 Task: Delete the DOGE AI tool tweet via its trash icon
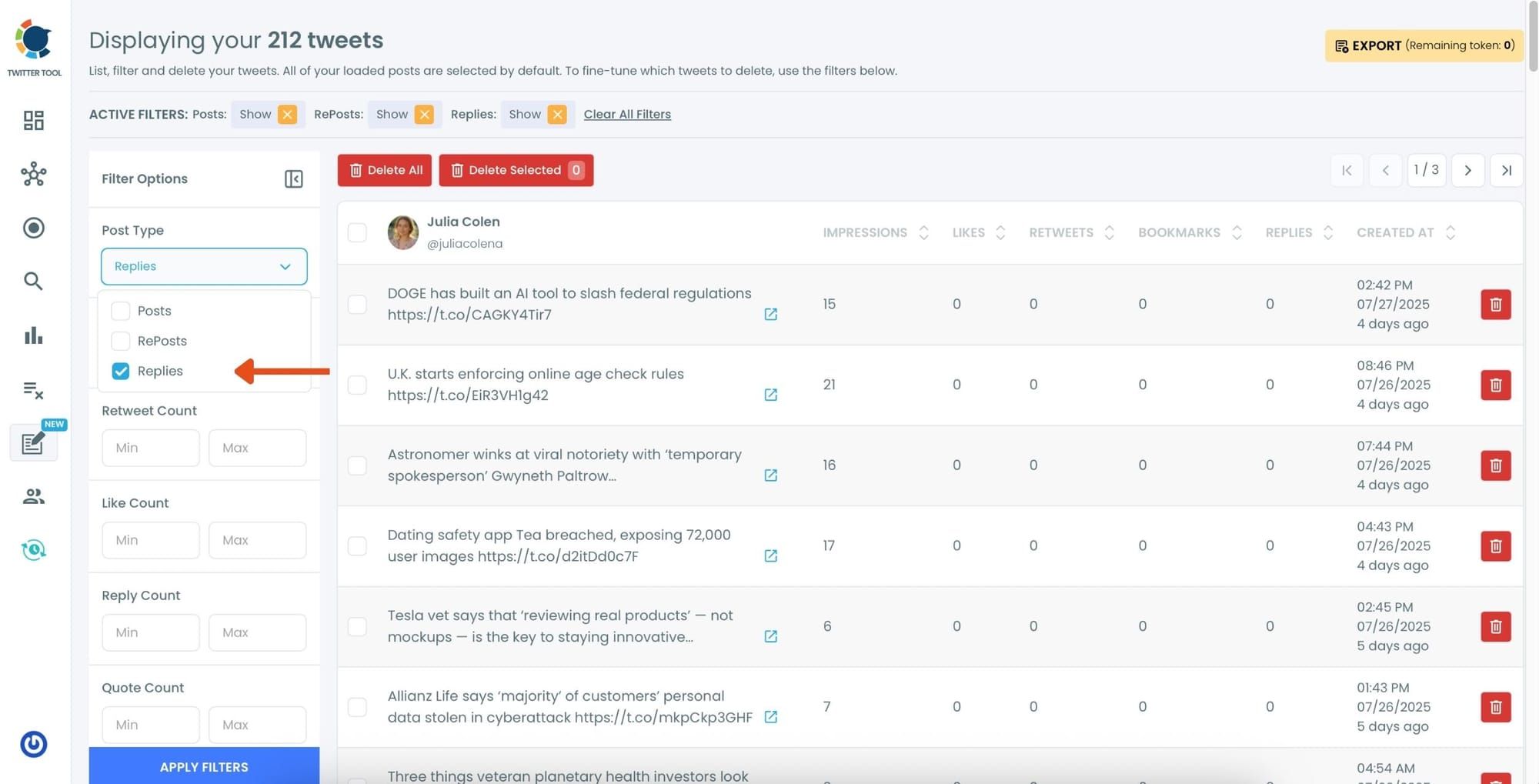pyautogui.click(x=1495, y=305)
